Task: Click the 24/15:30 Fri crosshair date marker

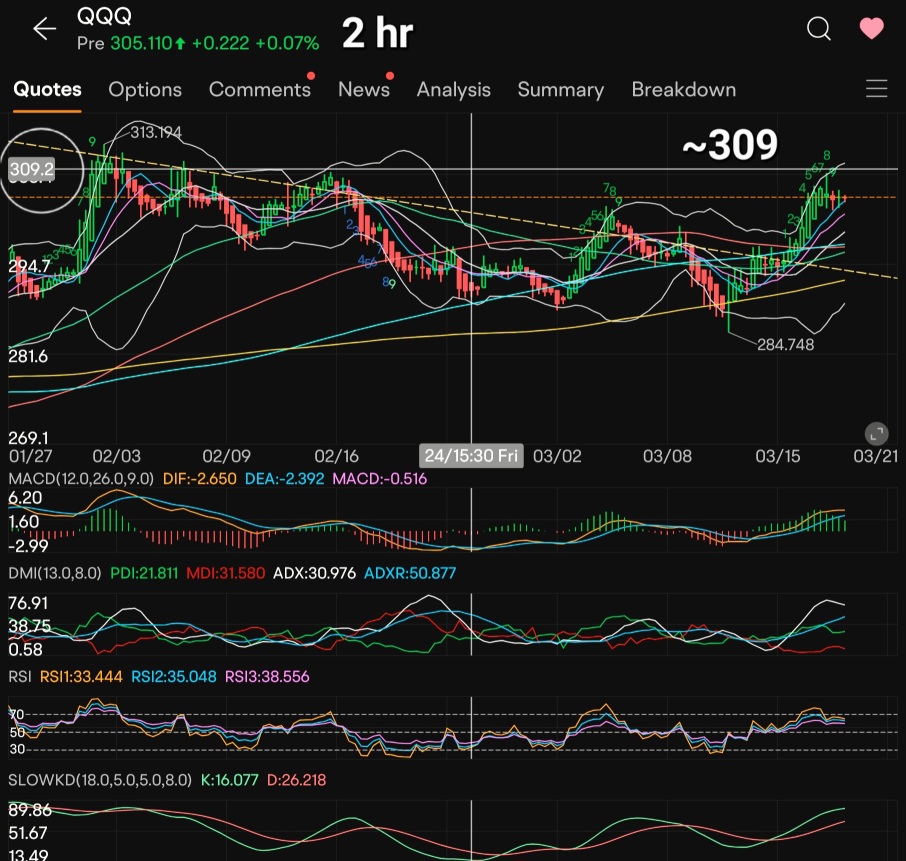Action: coord(471,456)
